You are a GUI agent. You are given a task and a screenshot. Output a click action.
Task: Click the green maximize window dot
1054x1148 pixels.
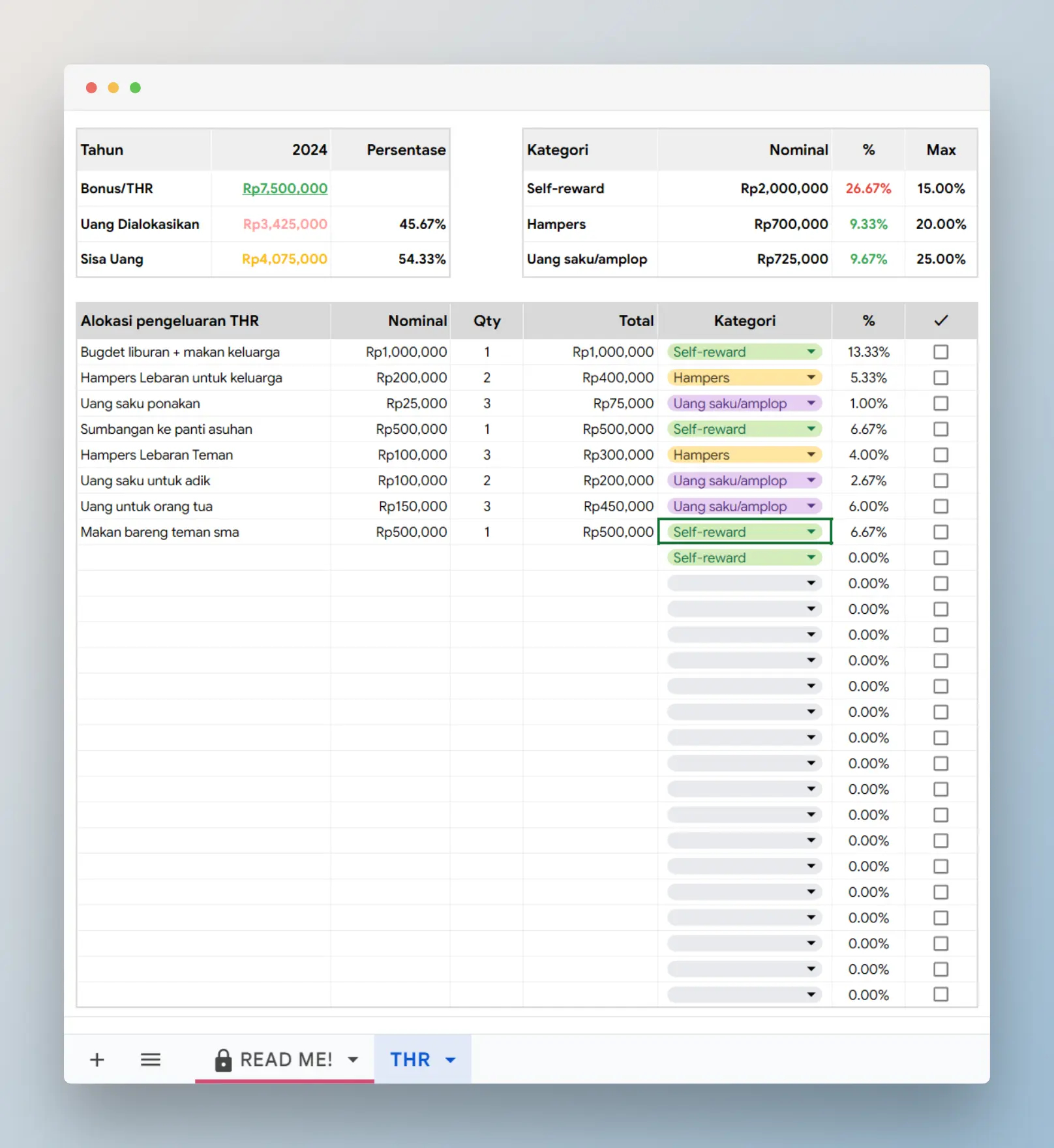click(x=135, y=87)
